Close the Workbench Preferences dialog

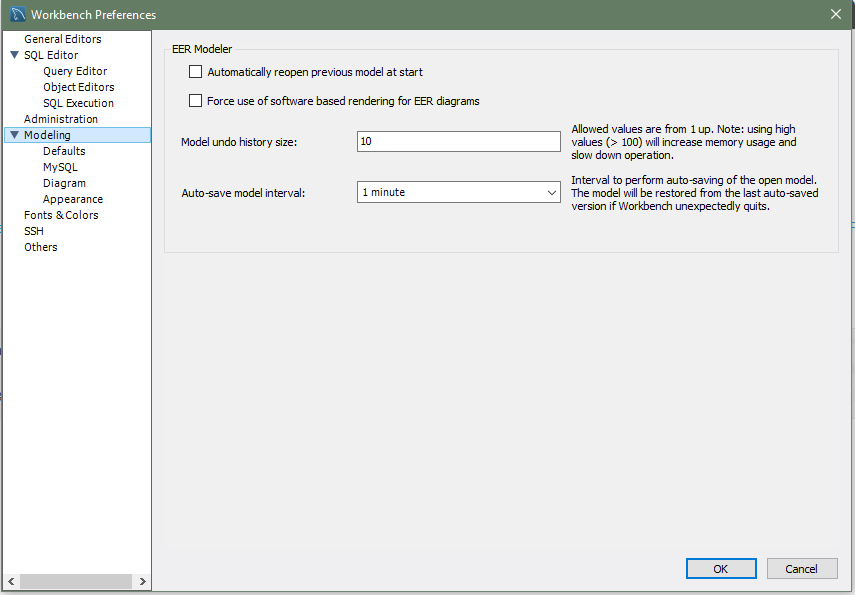click(x=835, y=14)
